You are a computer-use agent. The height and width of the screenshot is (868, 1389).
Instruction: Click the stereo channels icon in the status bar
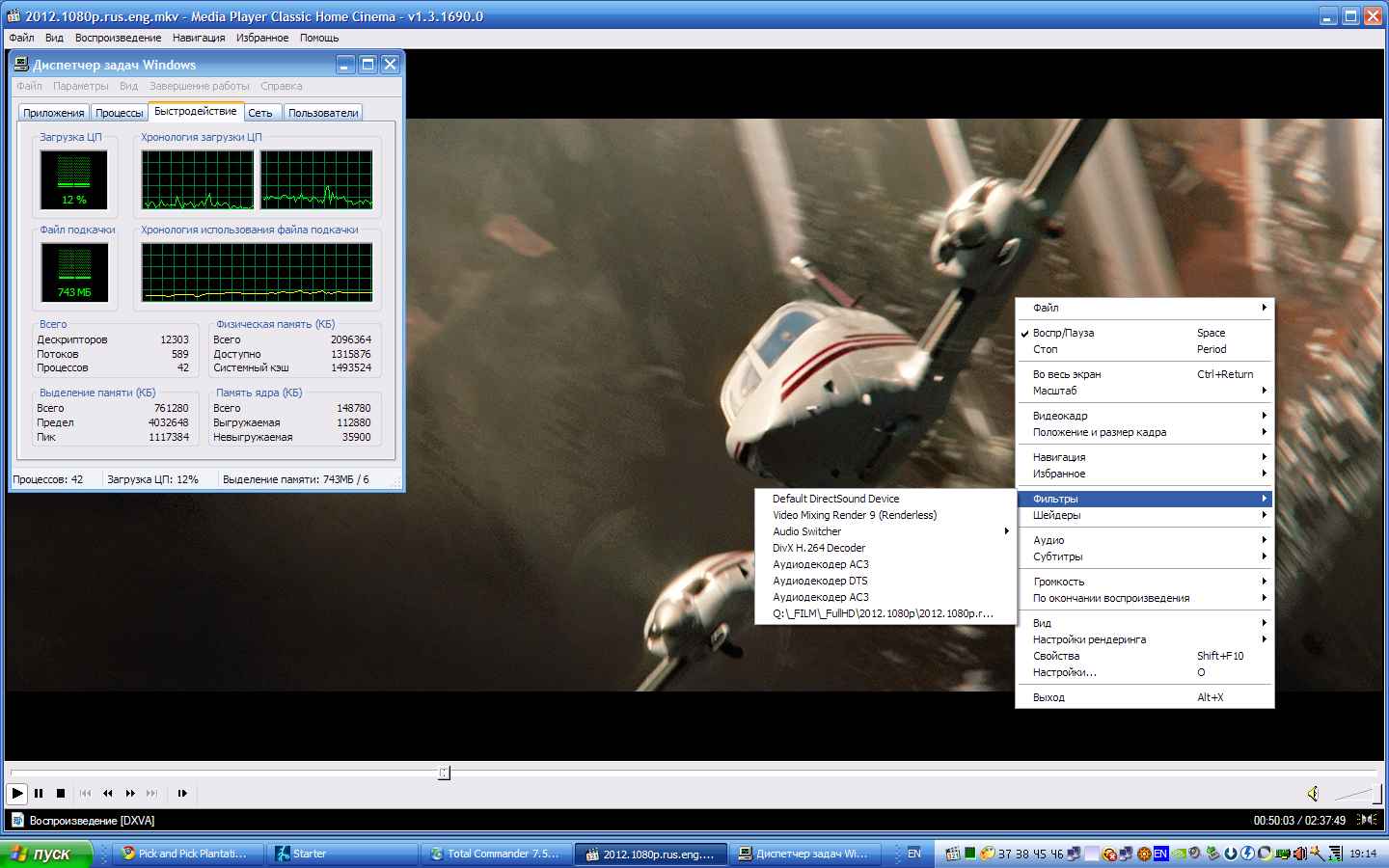[1367, 820]
